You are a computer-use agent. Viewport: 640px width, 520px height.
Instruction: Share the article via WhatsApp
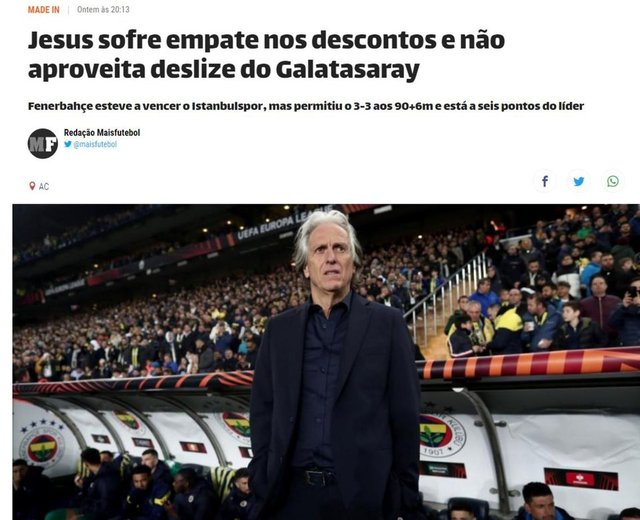coord(612,181)
